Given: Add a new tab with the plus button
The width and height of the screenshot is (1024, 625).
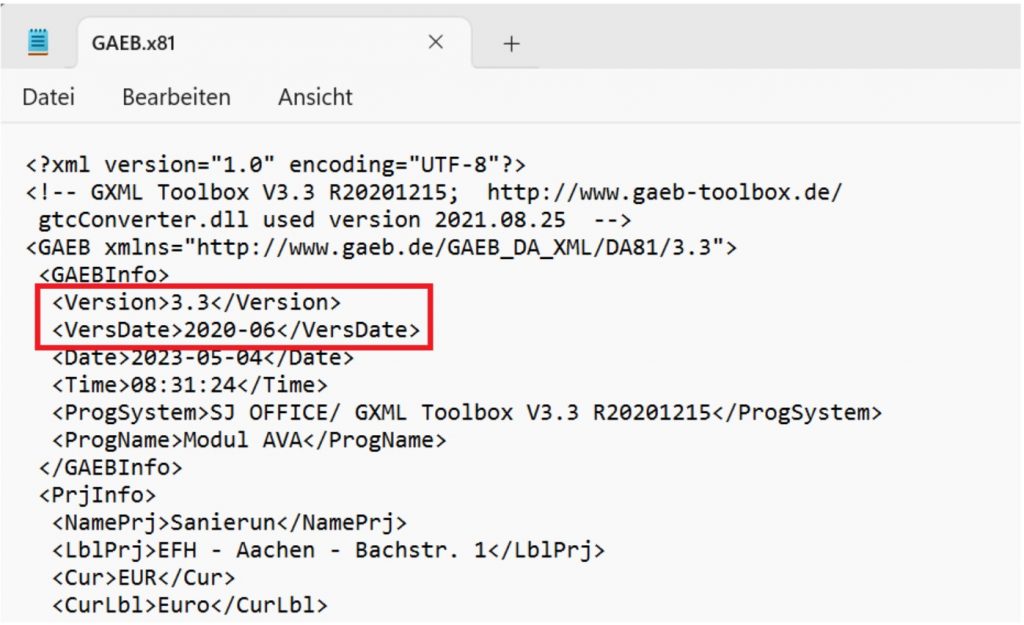Looking at the screenshot, I should tap(511, 44).
